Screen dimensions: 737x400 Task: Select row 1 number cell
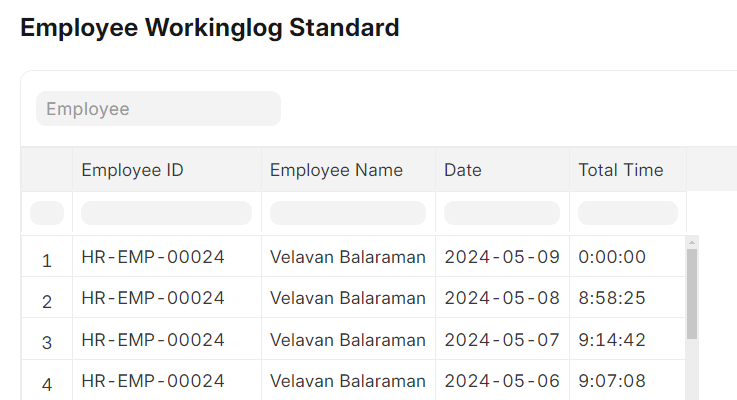47,257
